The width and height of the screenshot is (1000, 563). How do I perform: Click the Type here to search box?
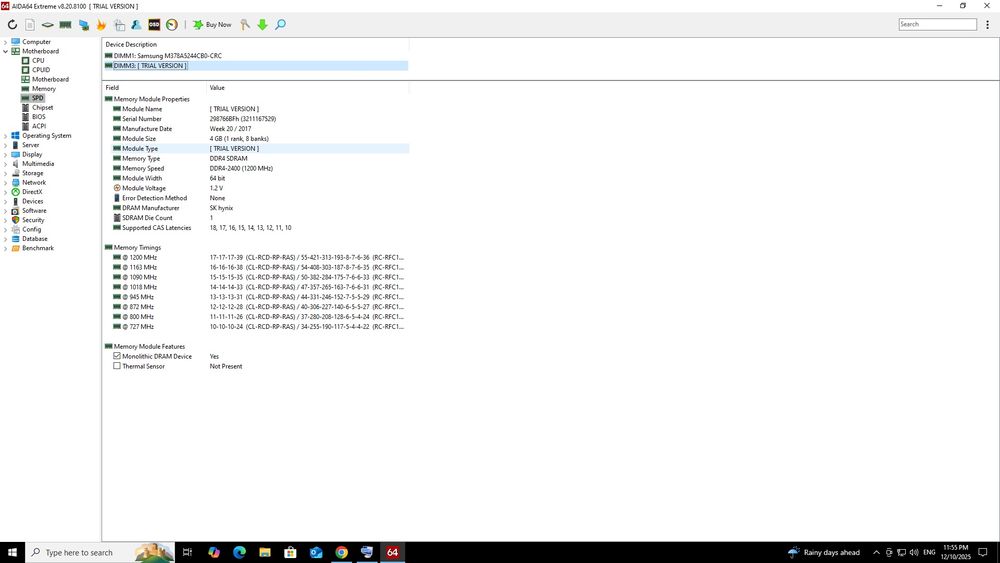[x=100, y=552]
